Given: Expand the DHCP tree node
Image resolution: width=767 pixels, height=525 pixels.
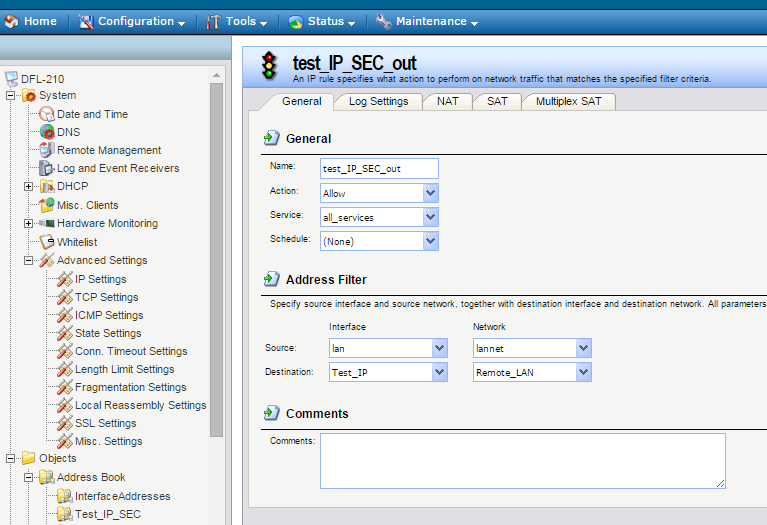Looking at the screenshot, I should [x=29, y=187].
